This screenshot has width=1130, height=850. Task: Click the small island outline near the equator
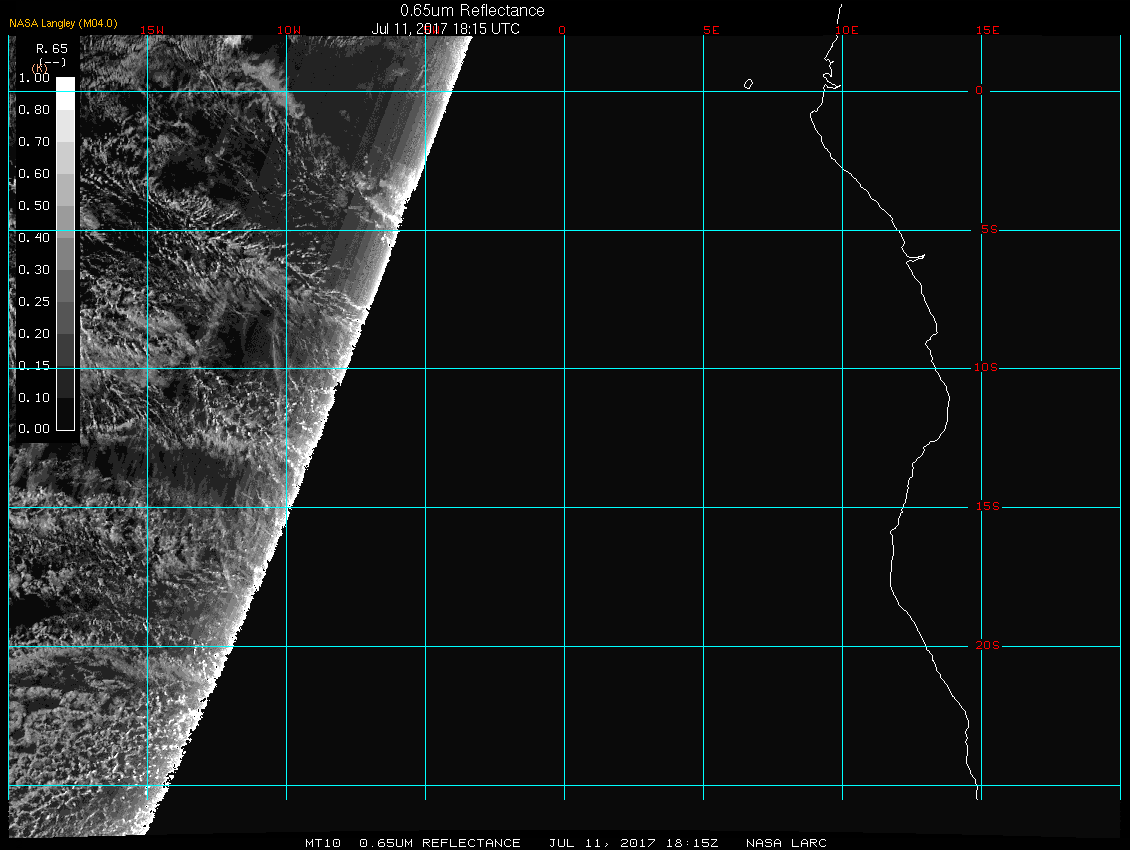pyautogui.click(x=748, y=84)
